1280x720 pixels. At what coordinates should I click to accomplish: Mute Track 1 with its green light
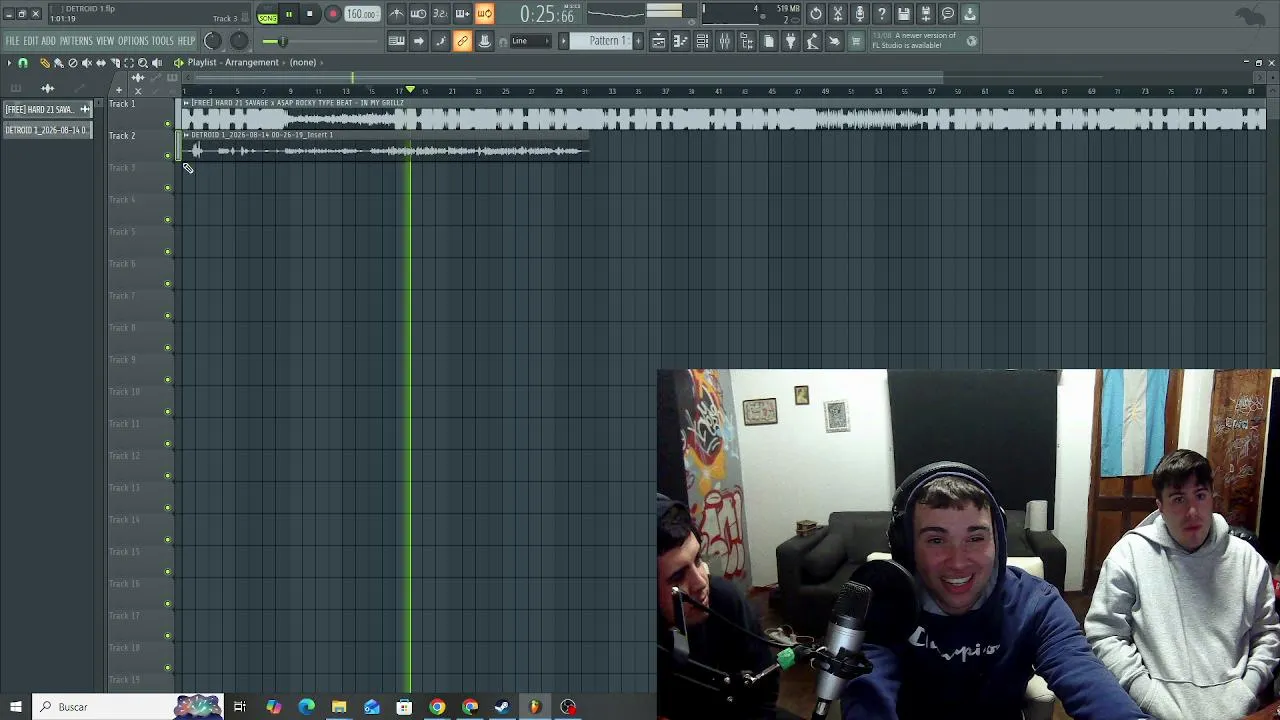coord(168,124)
